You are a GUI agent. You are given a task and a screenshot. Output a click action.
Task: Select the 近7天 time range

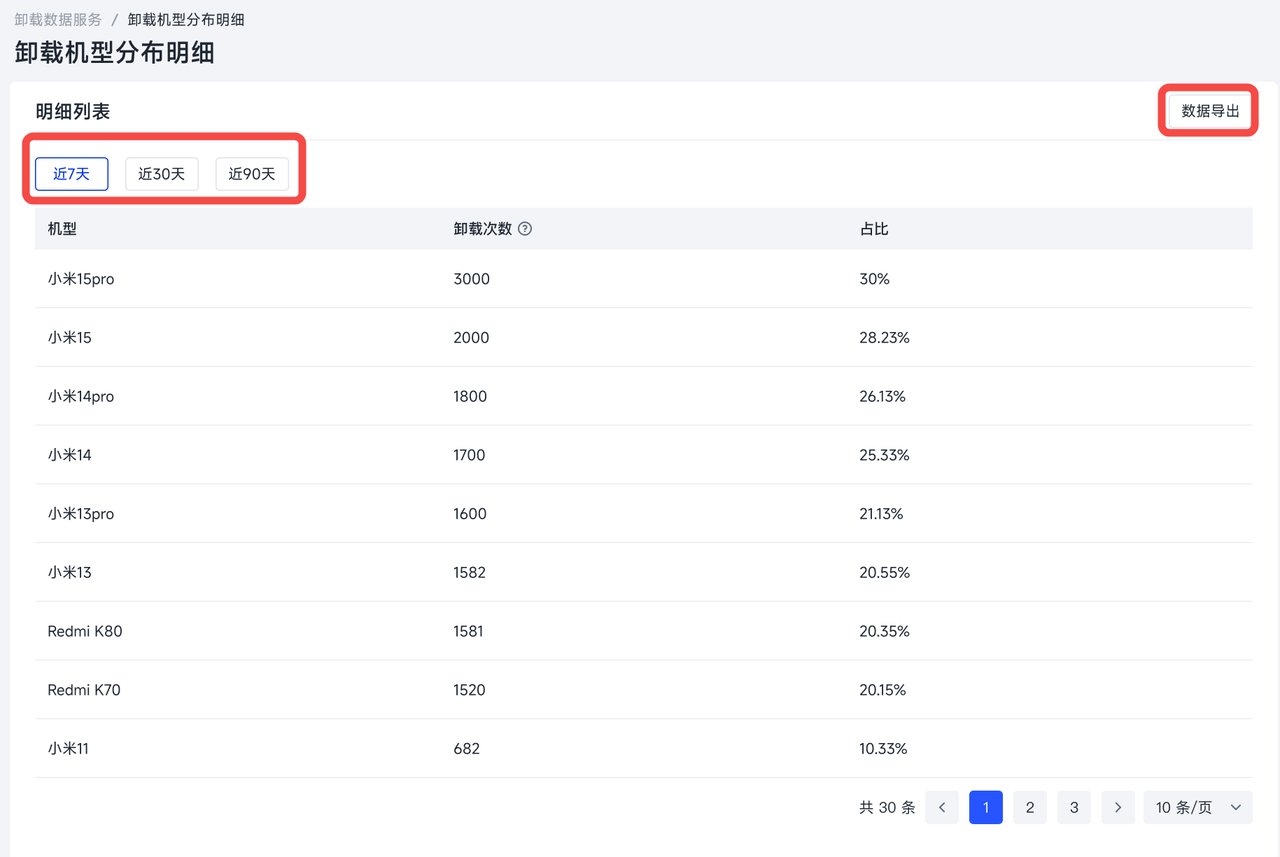pos(72,174)
